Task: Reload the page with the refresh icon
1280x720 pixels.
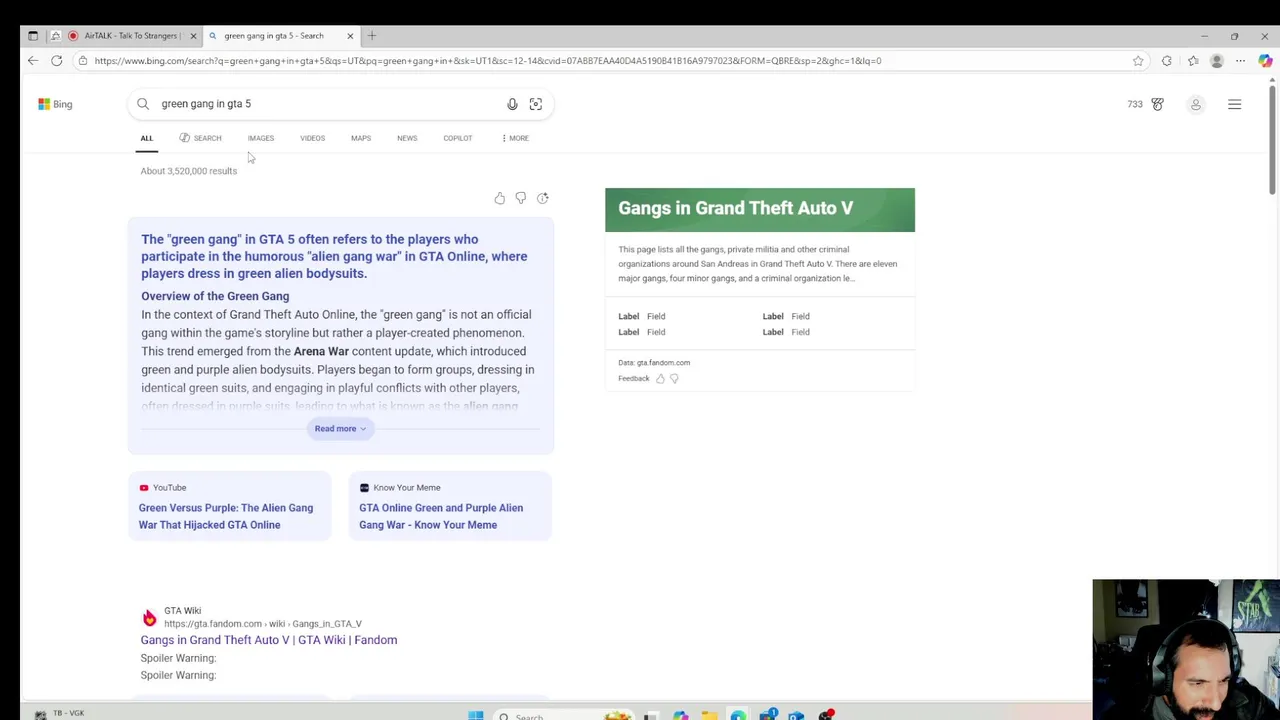Action: (x=57, y=61)
